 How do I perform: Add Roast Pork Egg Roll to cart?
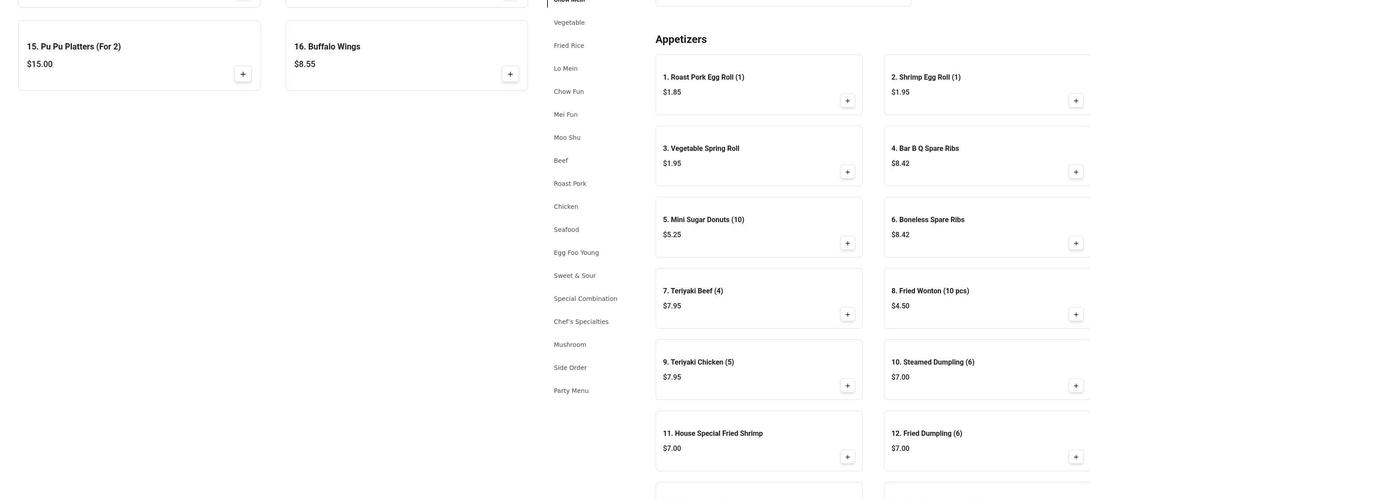coord(847,101)
